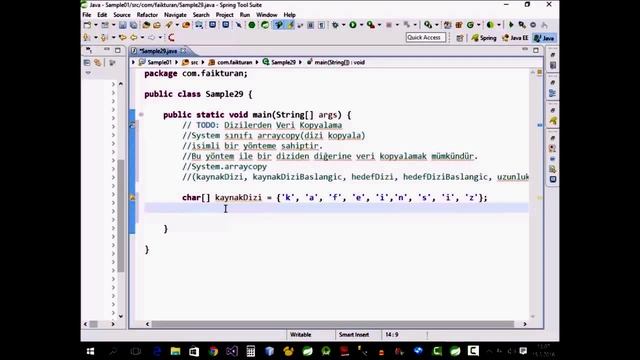The height and width of the screenshot is (360, 640).
Task: Click in the Quick Access field
Action: point(425,38)
